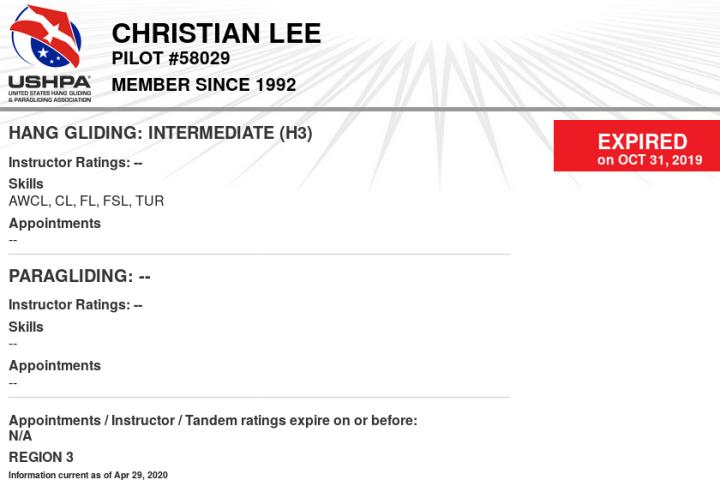Click the red EXPIRED status badge
This screenshot has width=720, height=486.
pyautogui.click(x=637, y=146)
